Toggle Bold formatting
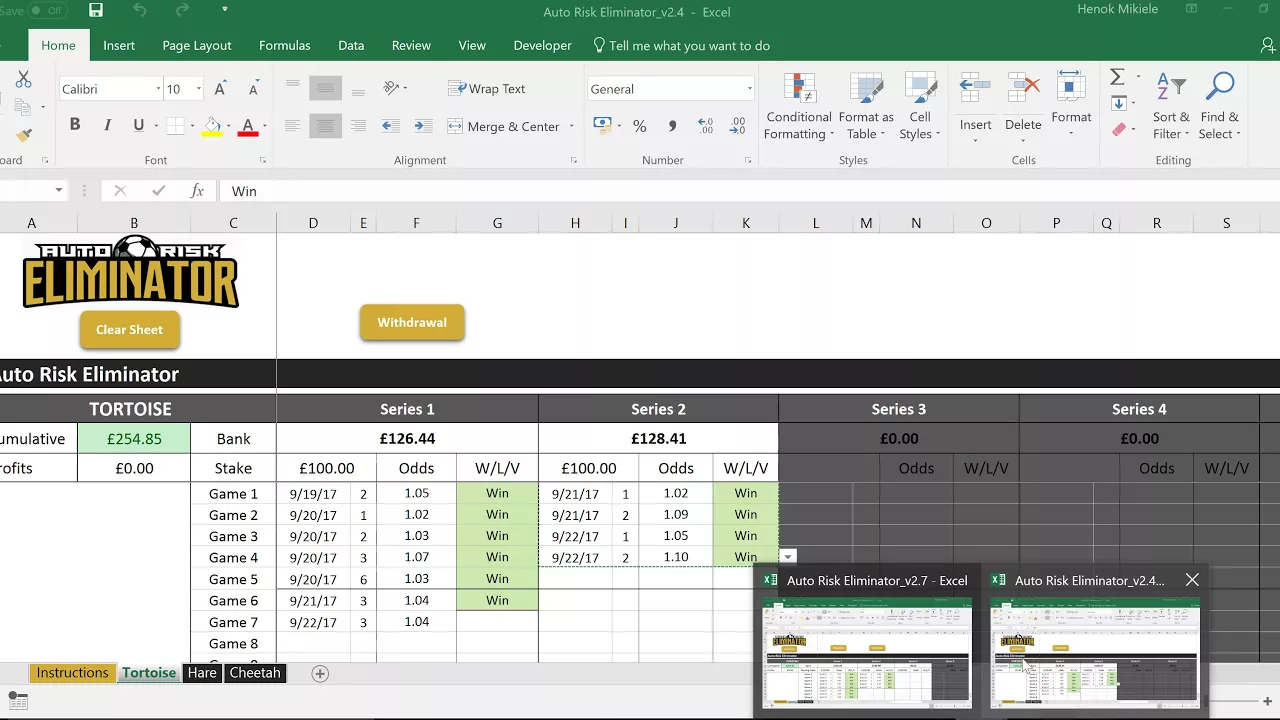This screenshot has width=1280, height=720. point(74,125)
